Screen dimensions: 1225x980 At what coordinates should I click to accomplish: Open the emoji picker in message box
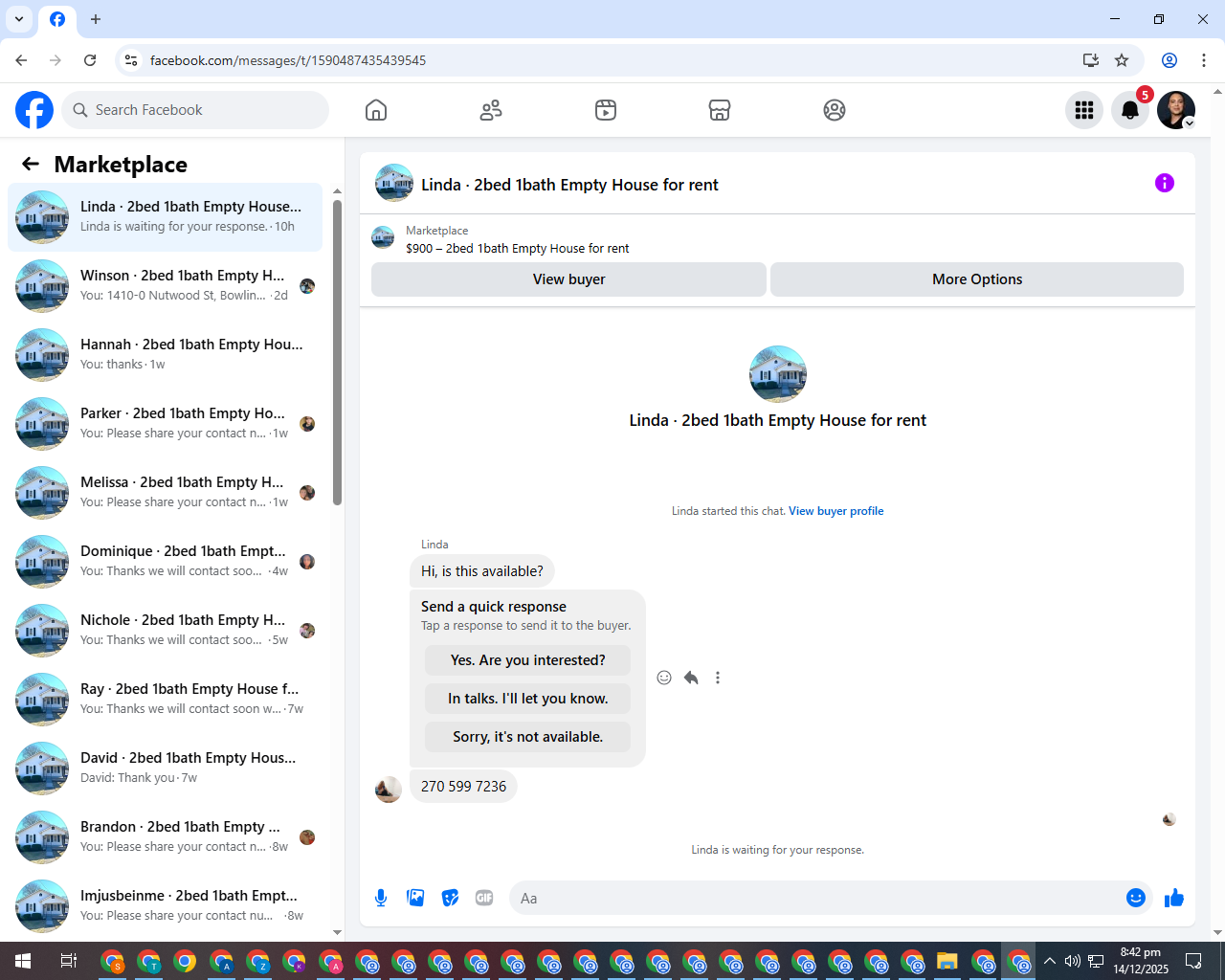[1136, 898]
